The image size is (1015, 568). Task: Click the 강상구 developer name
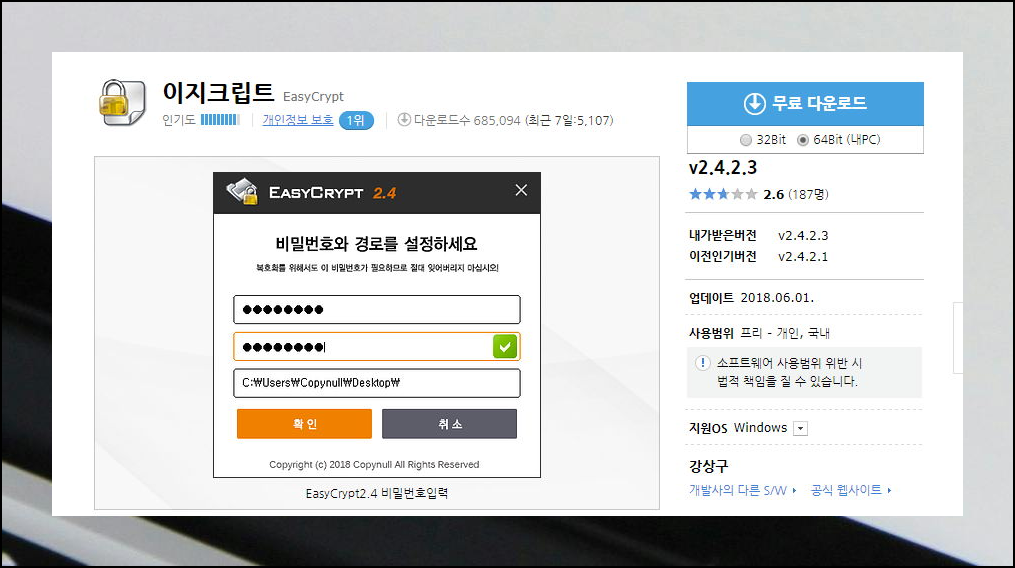[x=708, y=466]
